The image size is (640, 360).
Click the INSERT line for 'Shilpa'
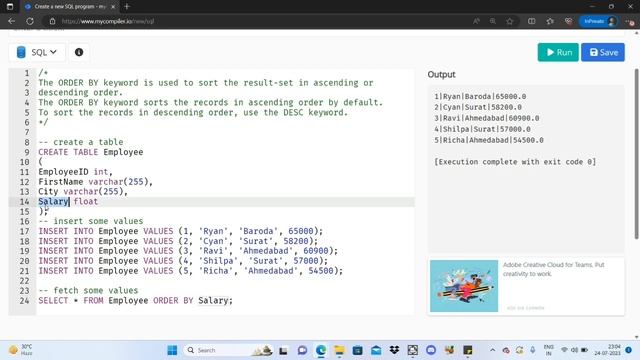click(183, 260)
